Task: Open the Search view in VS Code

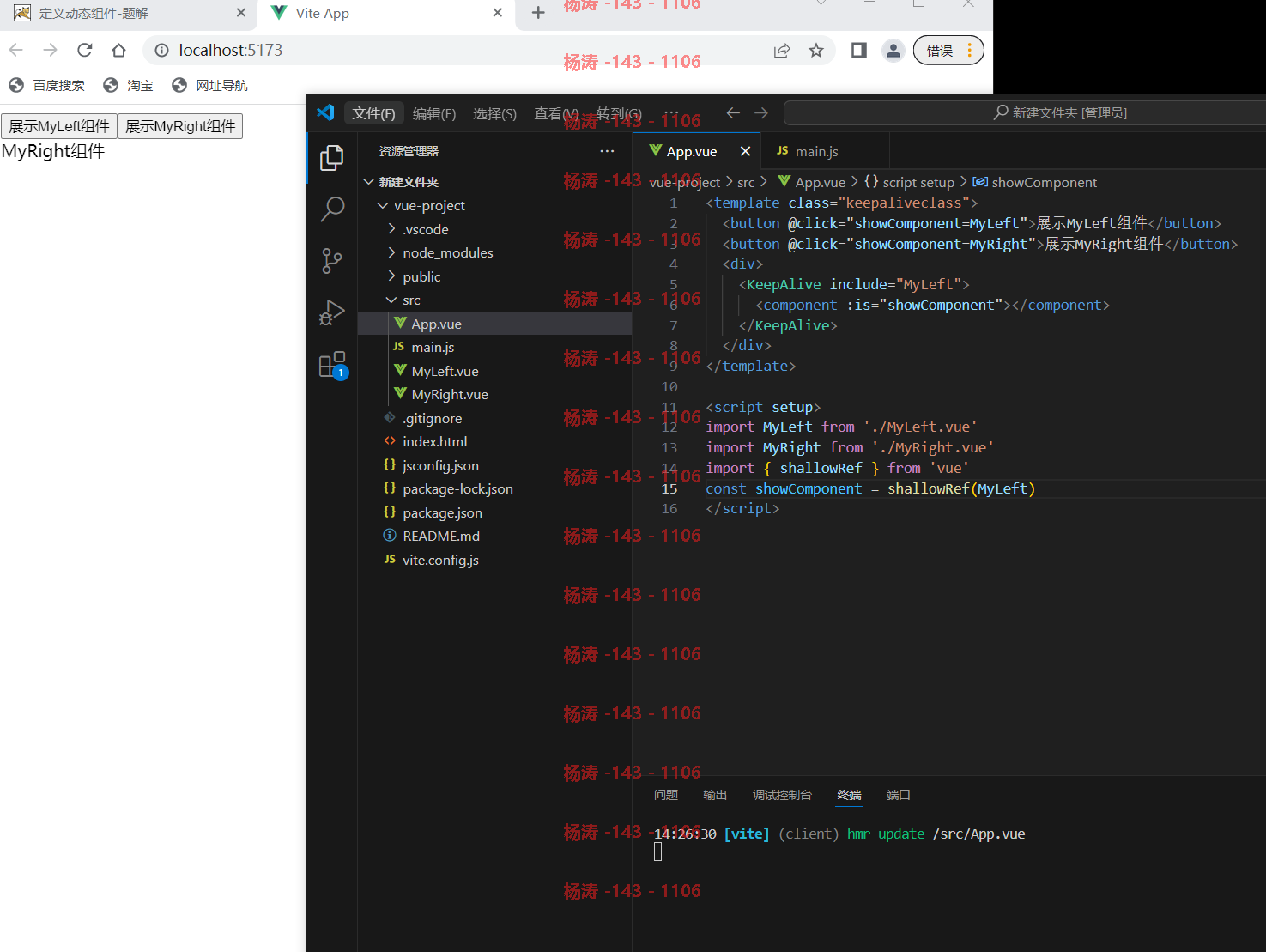Action: pos(332,209)
